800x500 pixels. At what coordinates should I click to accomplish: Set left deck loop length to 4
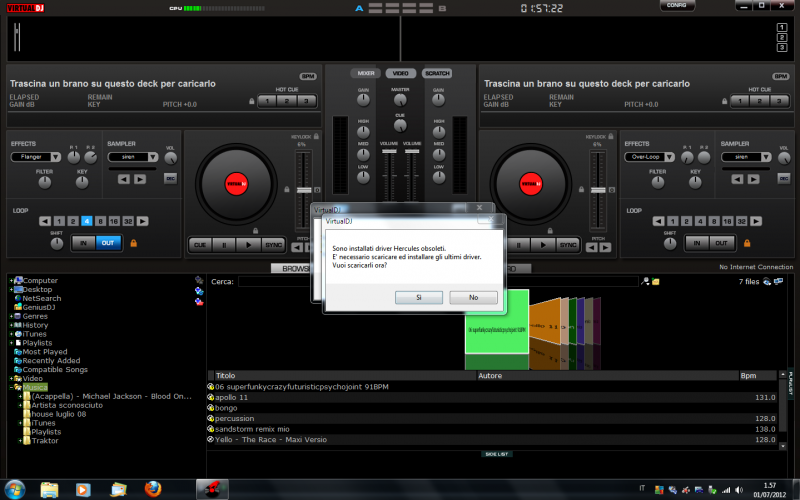87,221
